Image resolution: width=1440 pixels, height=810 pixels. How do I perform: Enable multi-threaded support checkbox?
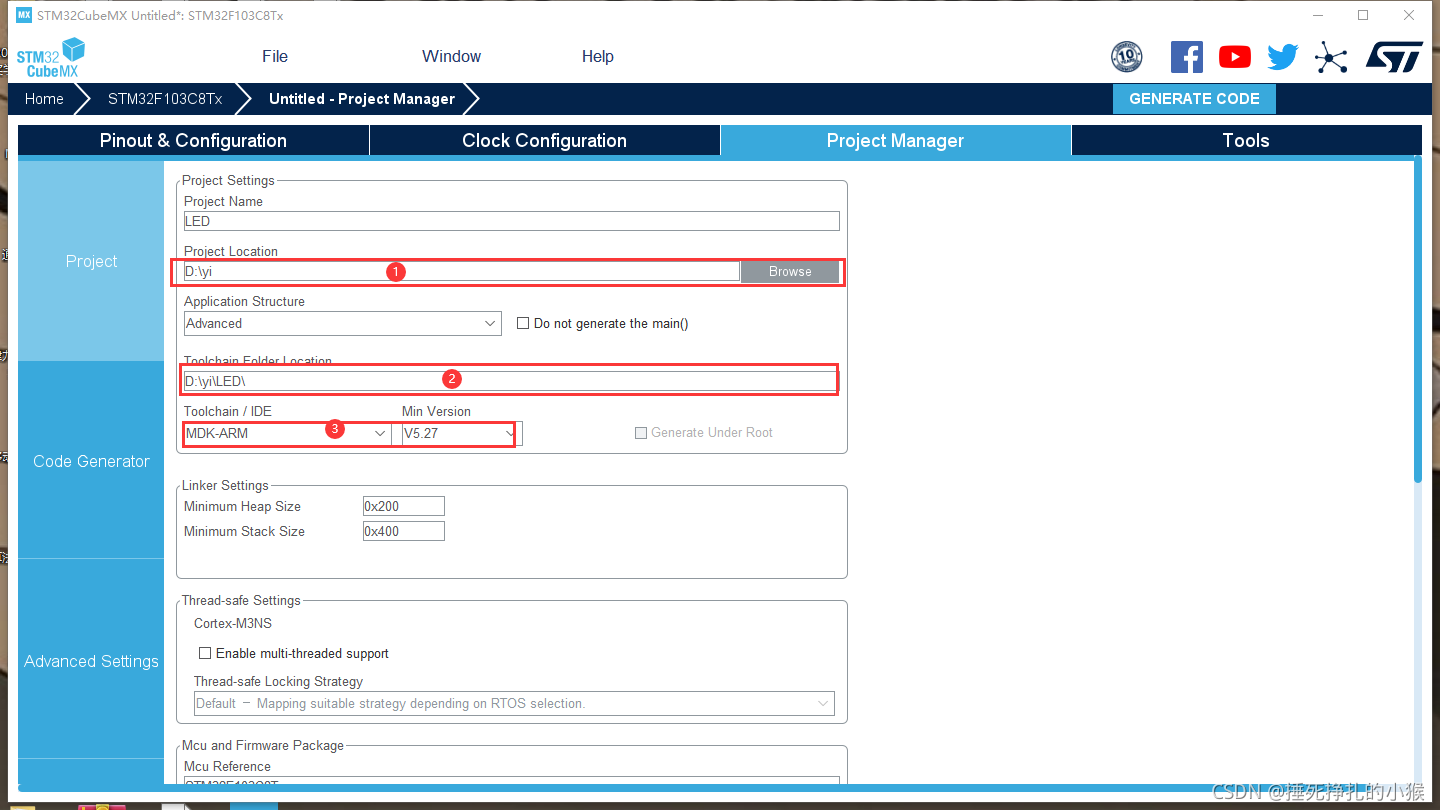[x=205, y=653]
